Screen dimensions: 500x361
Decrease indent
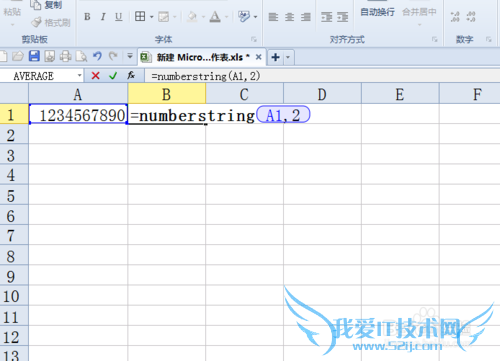click(x=327, y=17)
